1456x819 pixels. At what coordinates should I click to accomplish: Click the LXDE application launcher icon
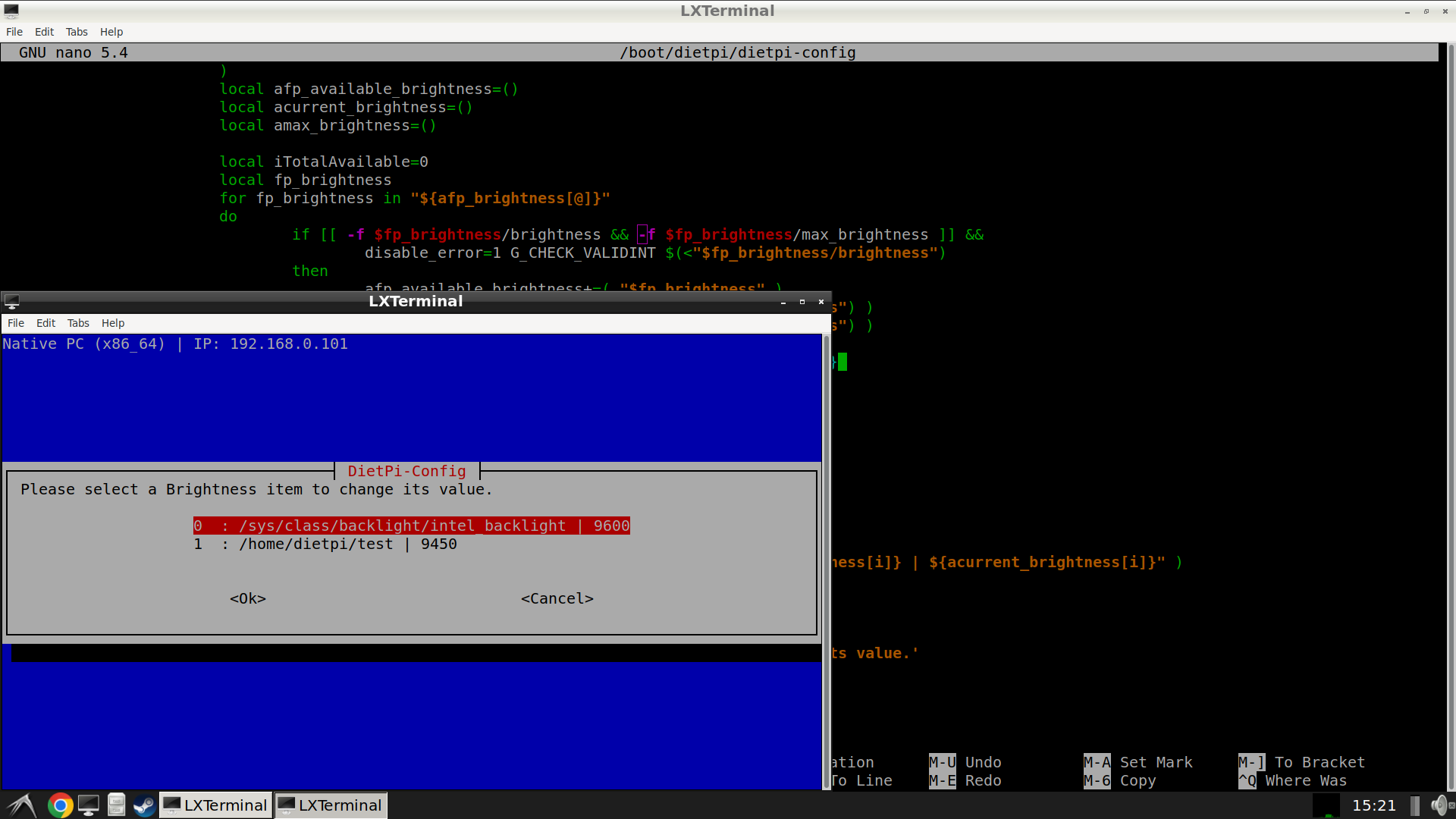click(x=20, y=805)
